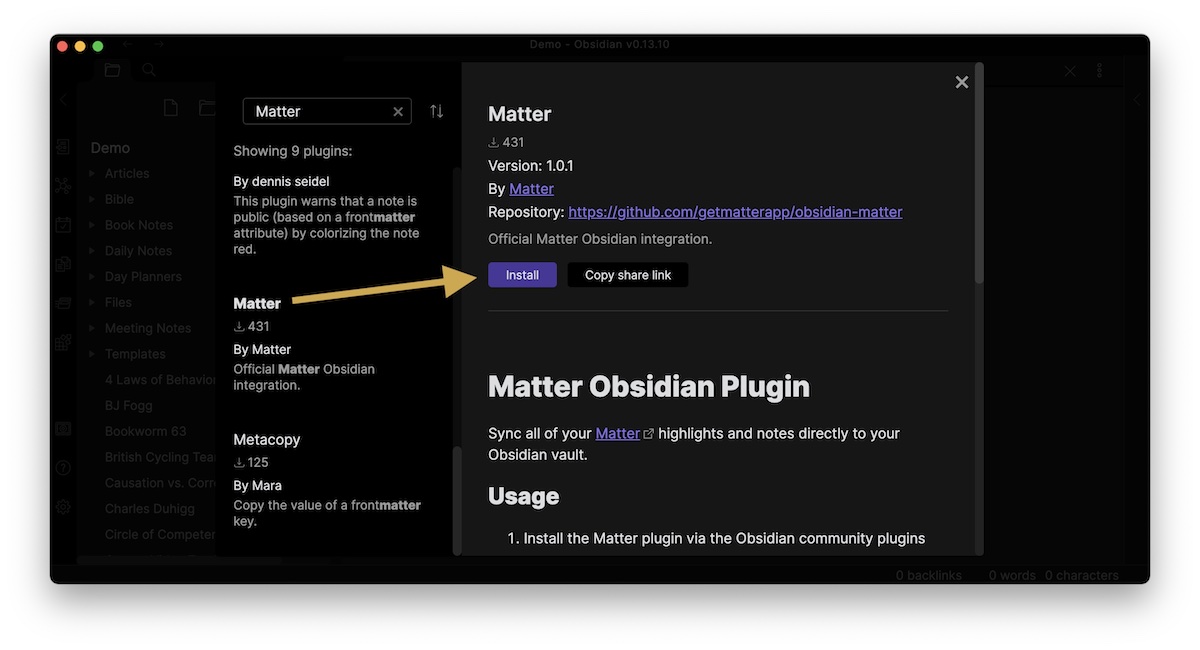This screenshot has width=1200, height=650.
Task: Click the pane close X icon behind dialog
Action: pyautogui.click(x=1070, y=71)
